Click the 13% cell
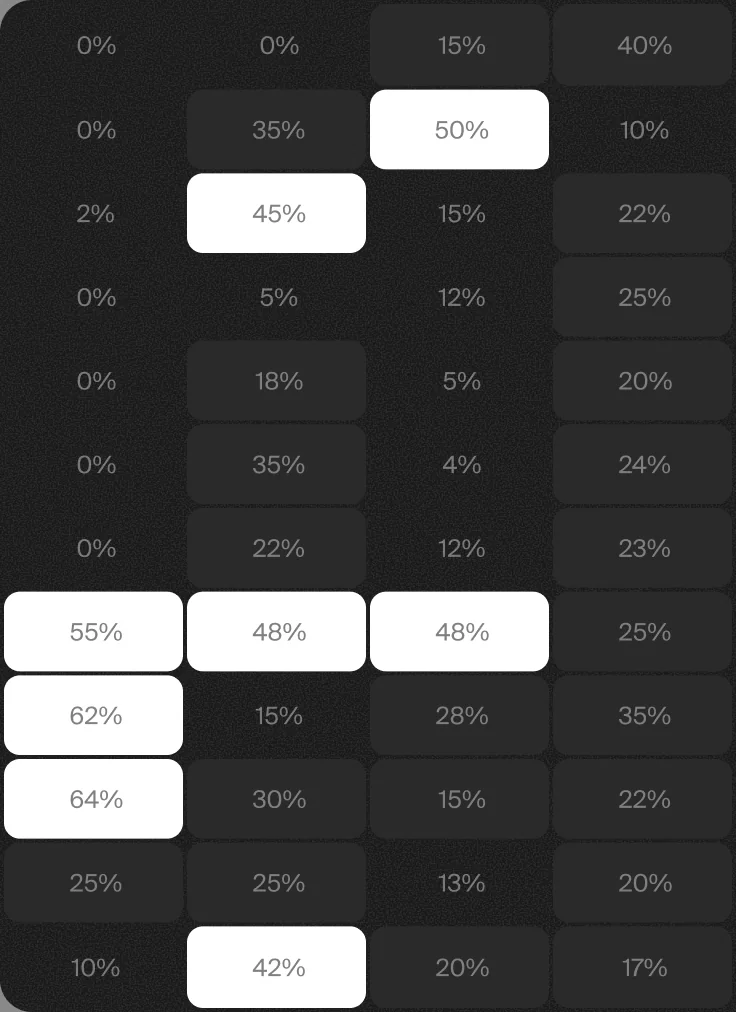This screenshot has height=1012, width=736. tap(459, 882)
